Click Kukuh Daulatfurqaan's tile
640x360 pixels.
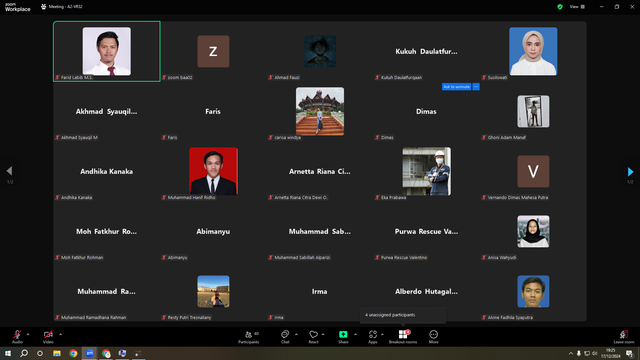tap(426, 51)
